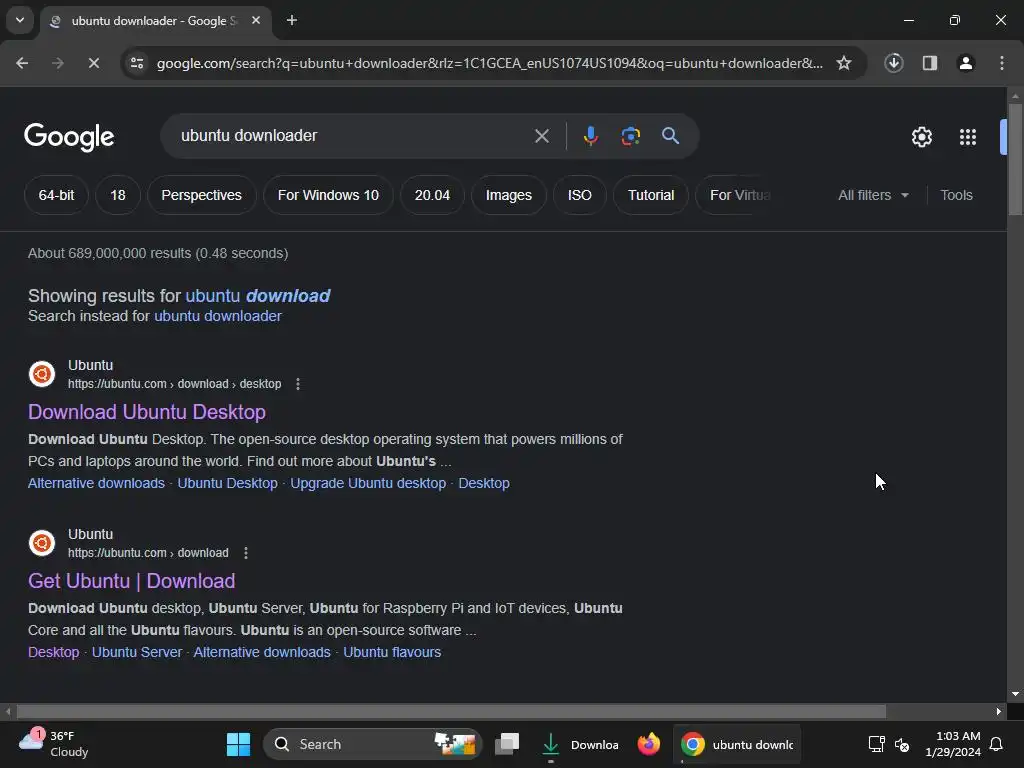Image resolution: width=1024 pixels, height=768 pixels.
Task: Open Google quick settings gear
Action: click(x=921, y=137)
